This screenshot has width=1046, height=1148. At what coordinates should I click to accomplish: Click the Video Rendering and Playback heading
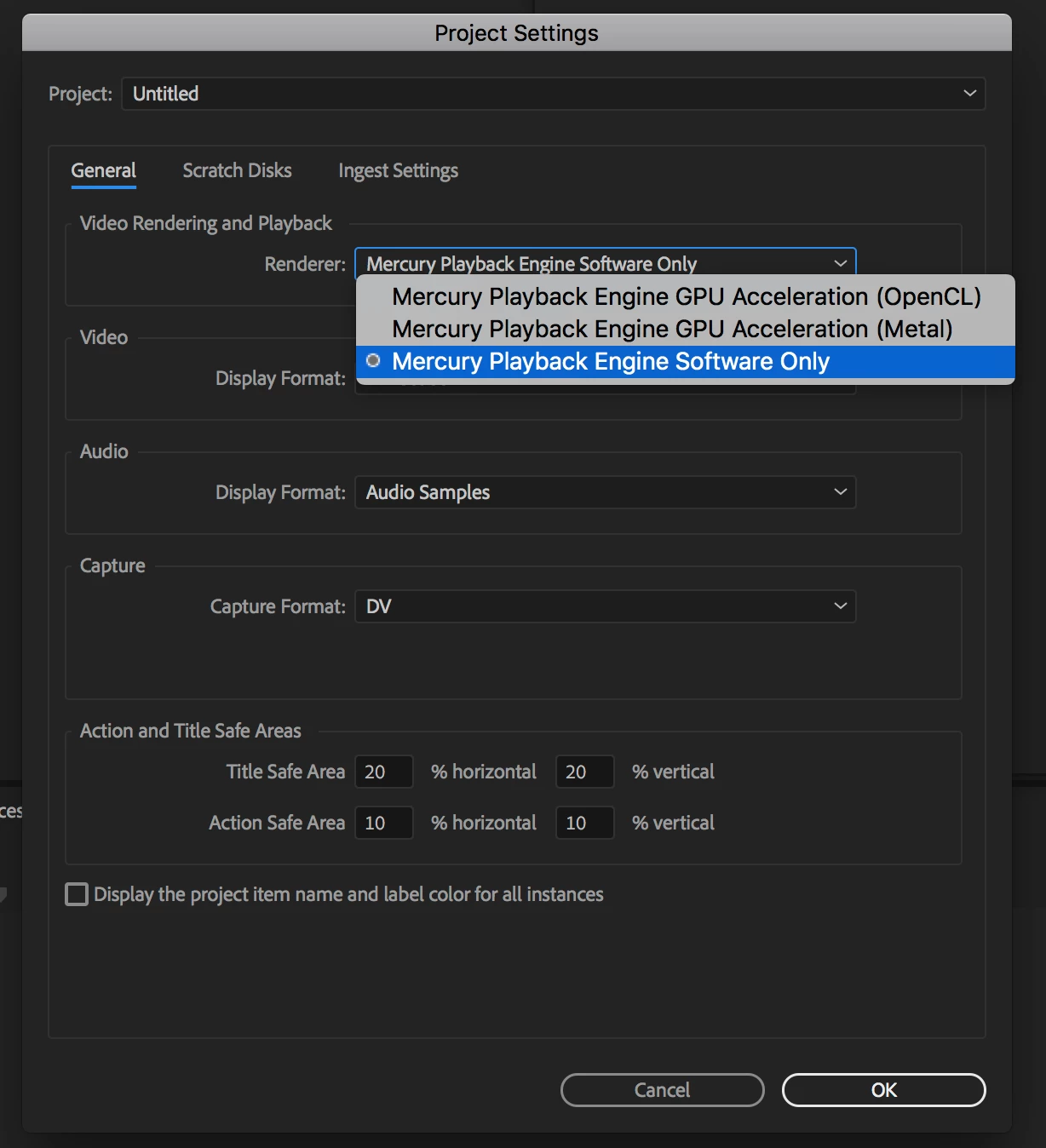pos(205,223)
